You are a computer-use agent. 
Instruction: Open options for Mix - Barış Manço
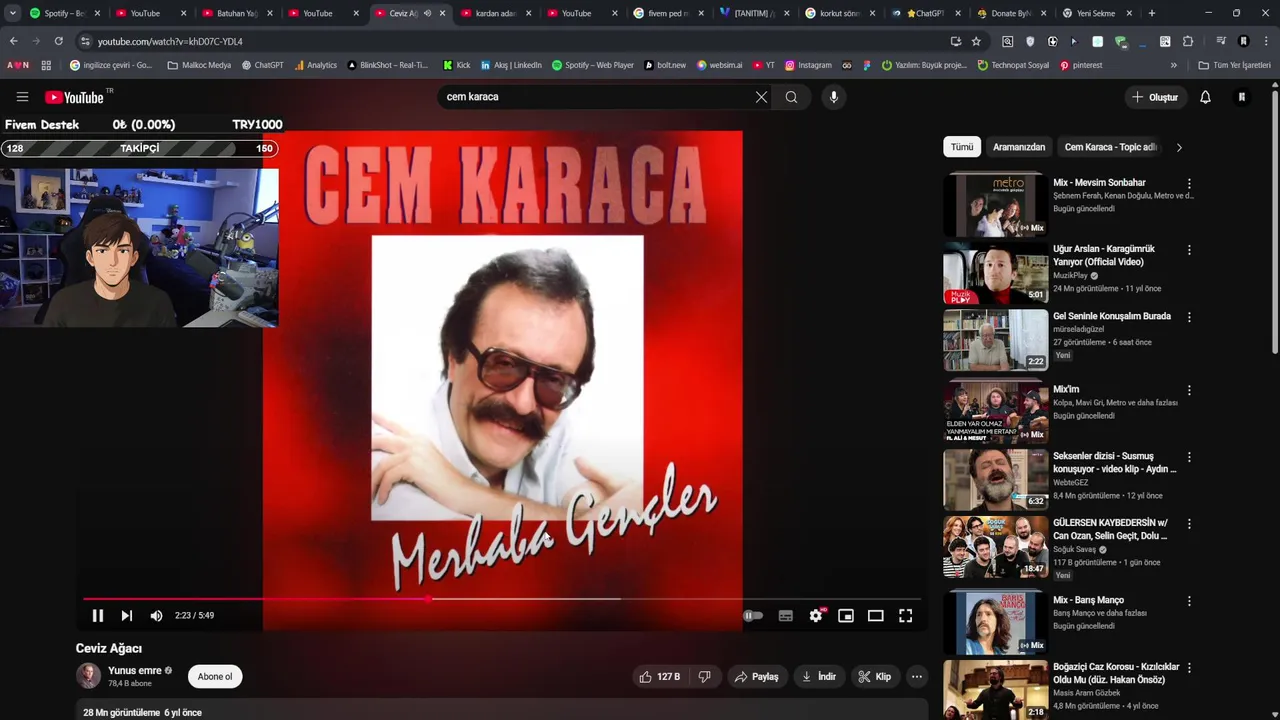click(x=1189, y=601)
